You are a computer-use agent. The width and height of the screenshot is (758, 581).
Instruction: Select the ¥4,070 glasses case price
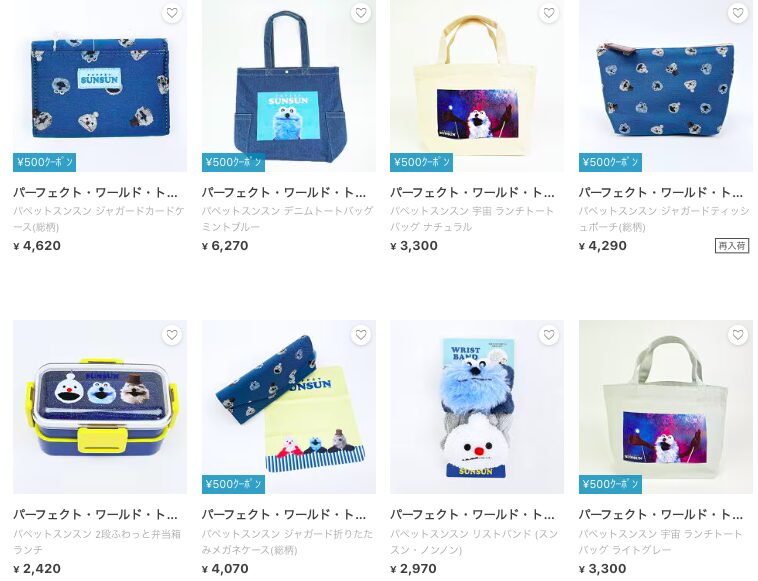225,568
